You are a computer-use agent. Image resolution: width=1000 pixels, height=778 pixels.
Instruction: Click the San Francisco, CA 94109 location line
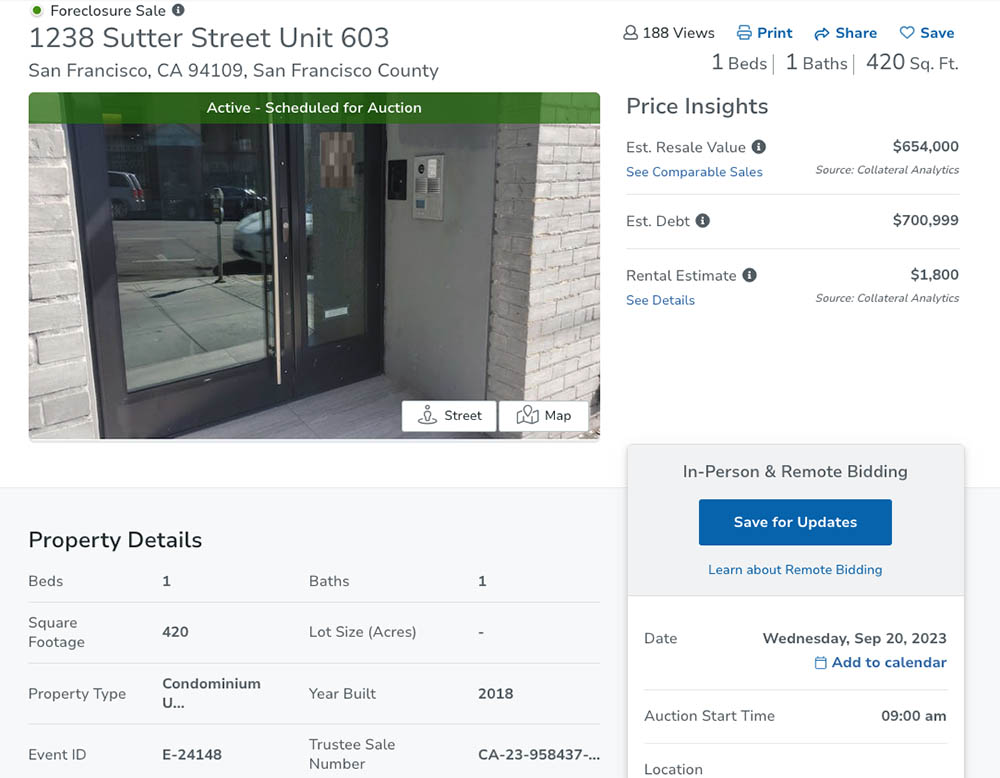pos(233,70)
